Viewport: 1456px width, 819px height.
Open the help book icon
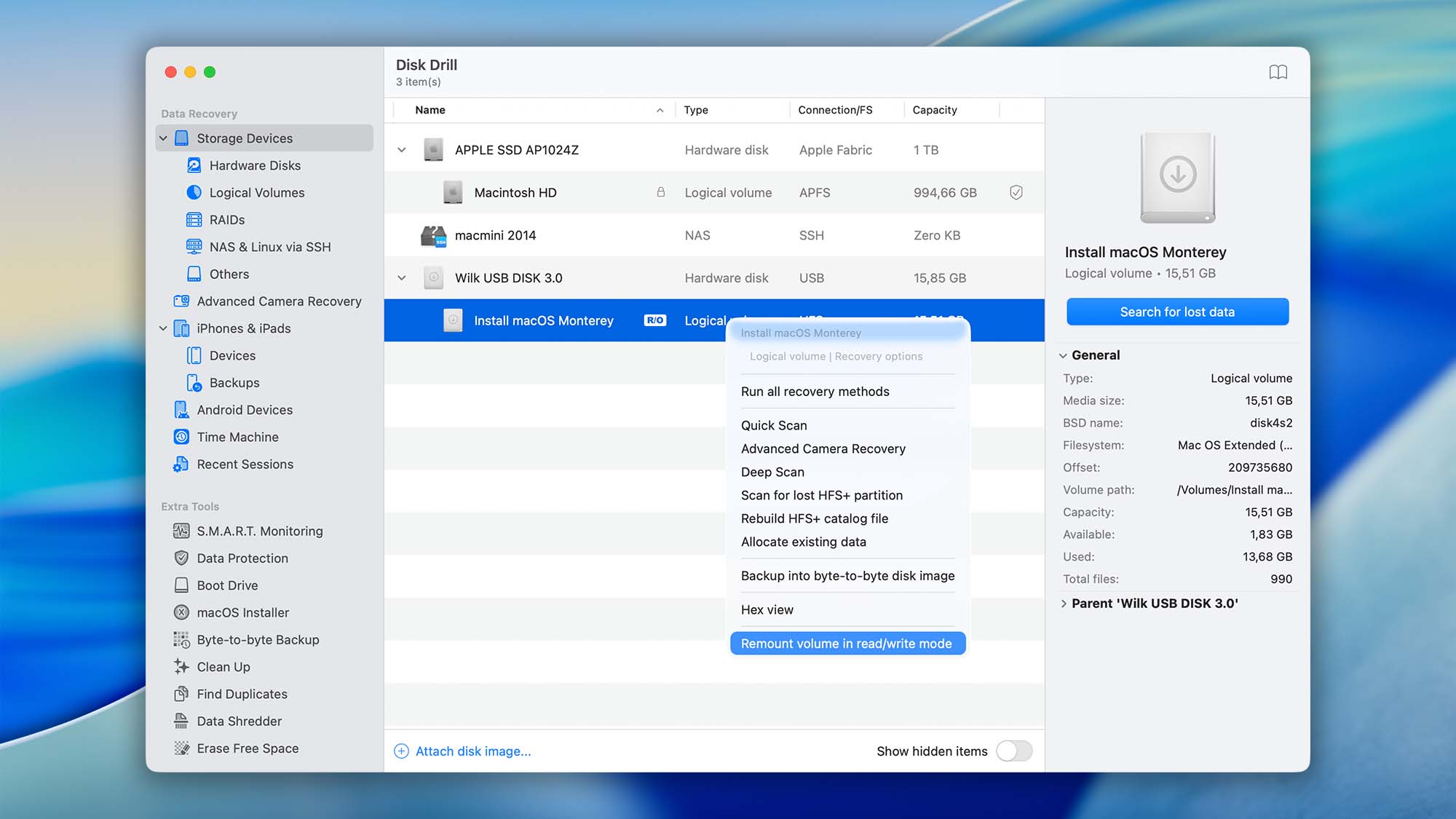tap(1278, 72)
